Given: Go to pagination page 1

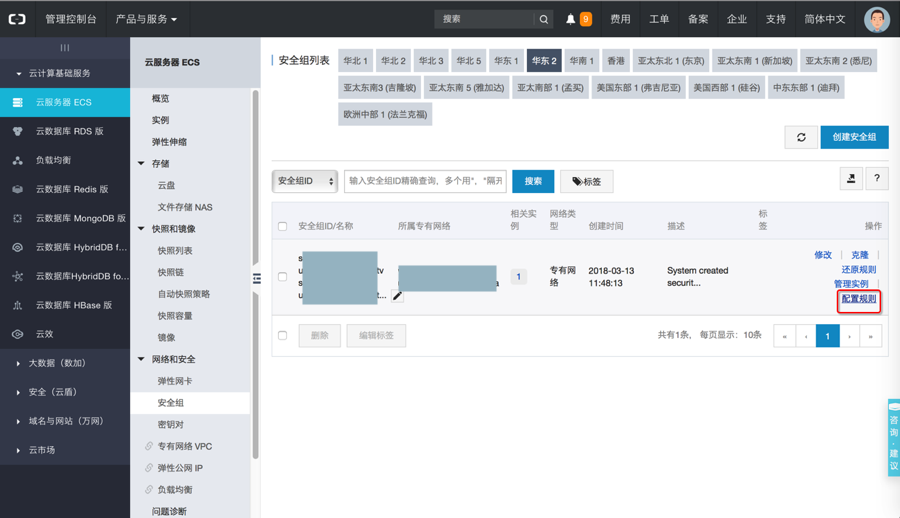Looking at the screenshot, I should (827, 336).
